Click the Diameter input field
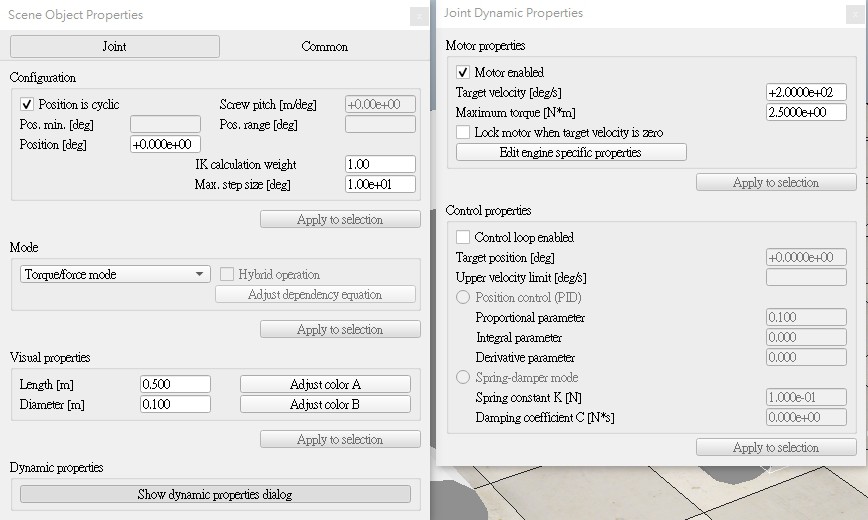The image size is (868, 520). (x=175, y=404)
